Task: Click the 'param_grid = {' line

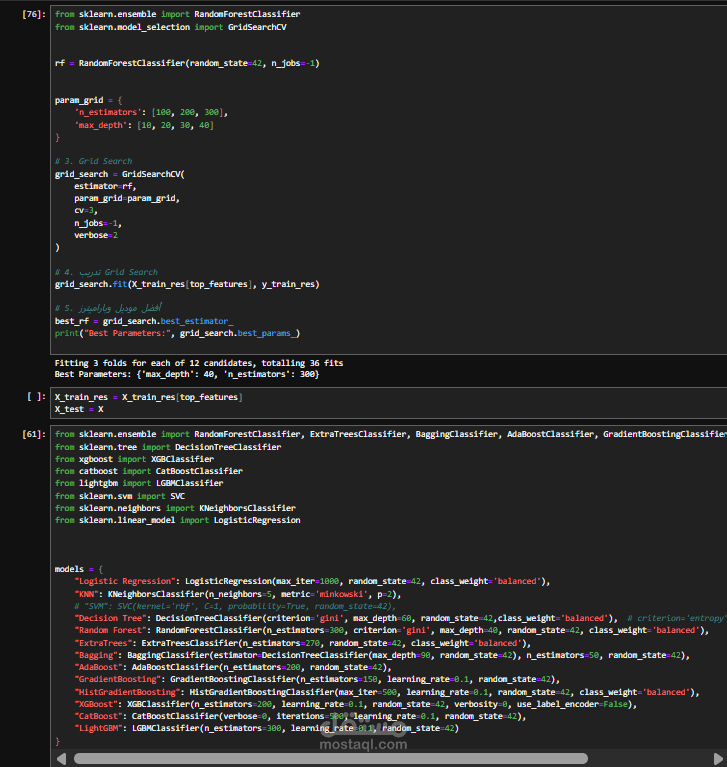Action: click(89, 100)
